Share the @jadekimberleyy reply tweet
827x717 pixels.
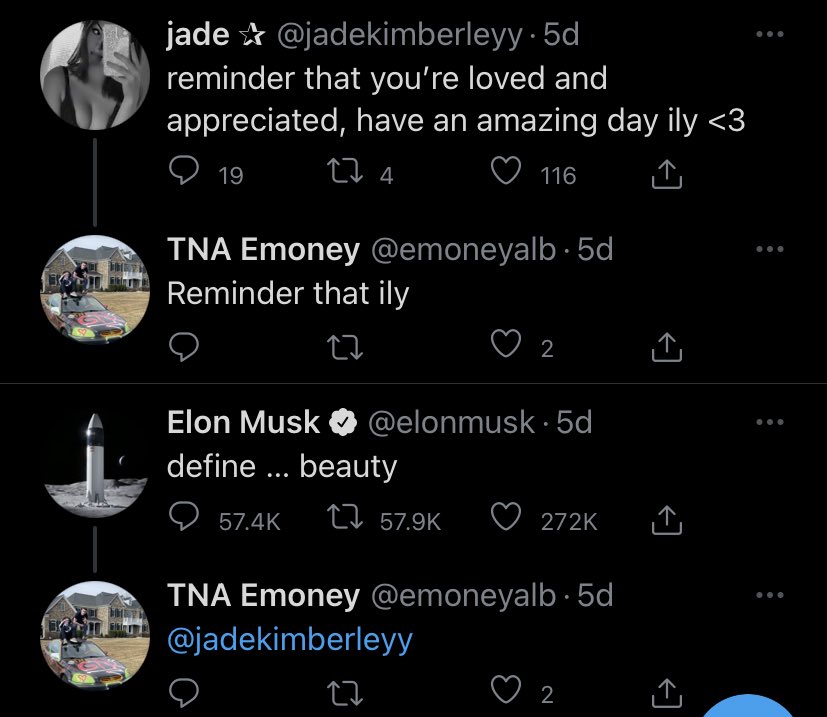[x=666, y=693]
